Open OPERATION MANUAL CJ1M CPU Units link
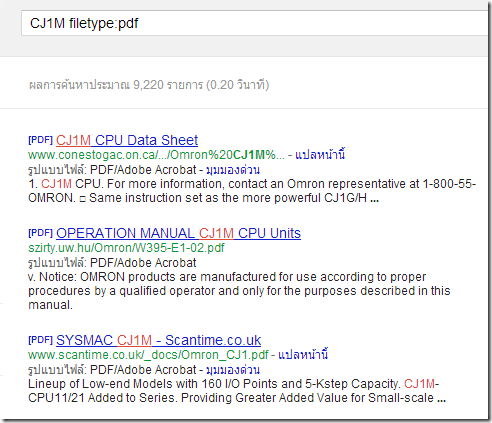 coord(178,233)
